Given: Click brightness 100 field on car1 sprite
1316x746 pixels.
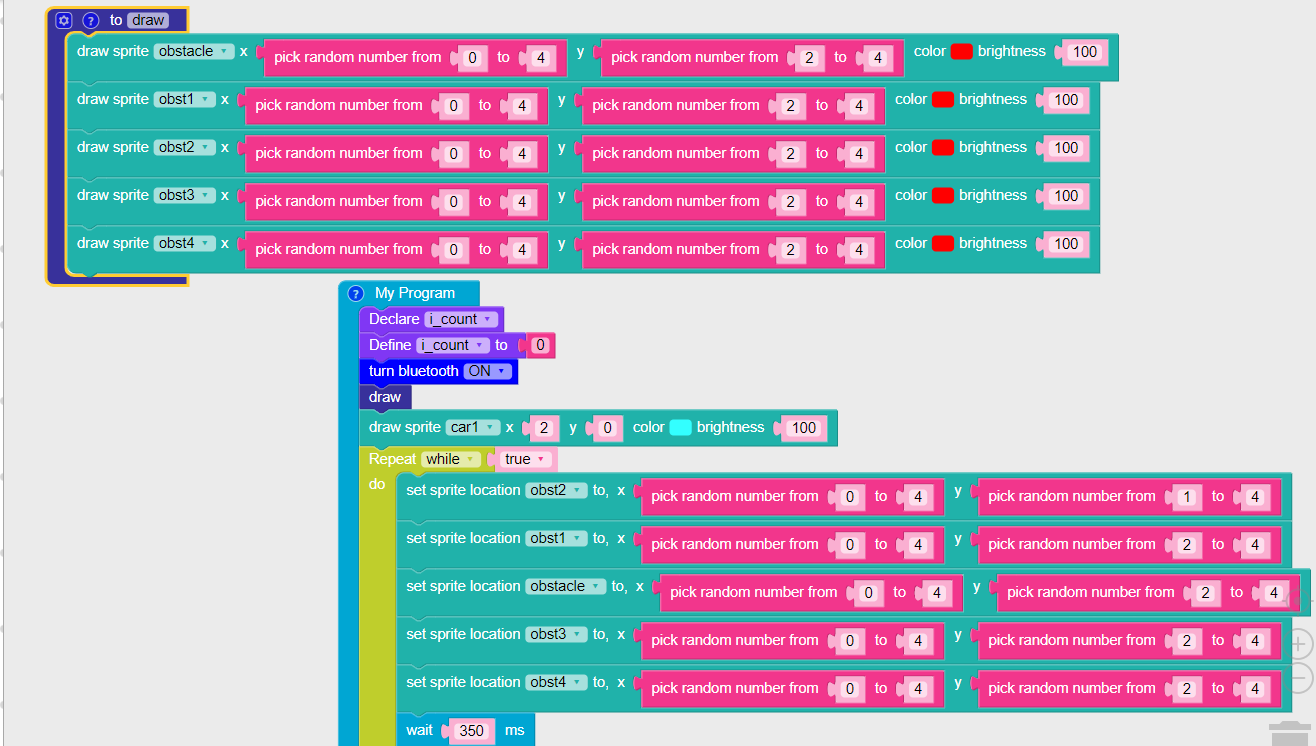Looking at the screenshot, I should coord(804,428).
